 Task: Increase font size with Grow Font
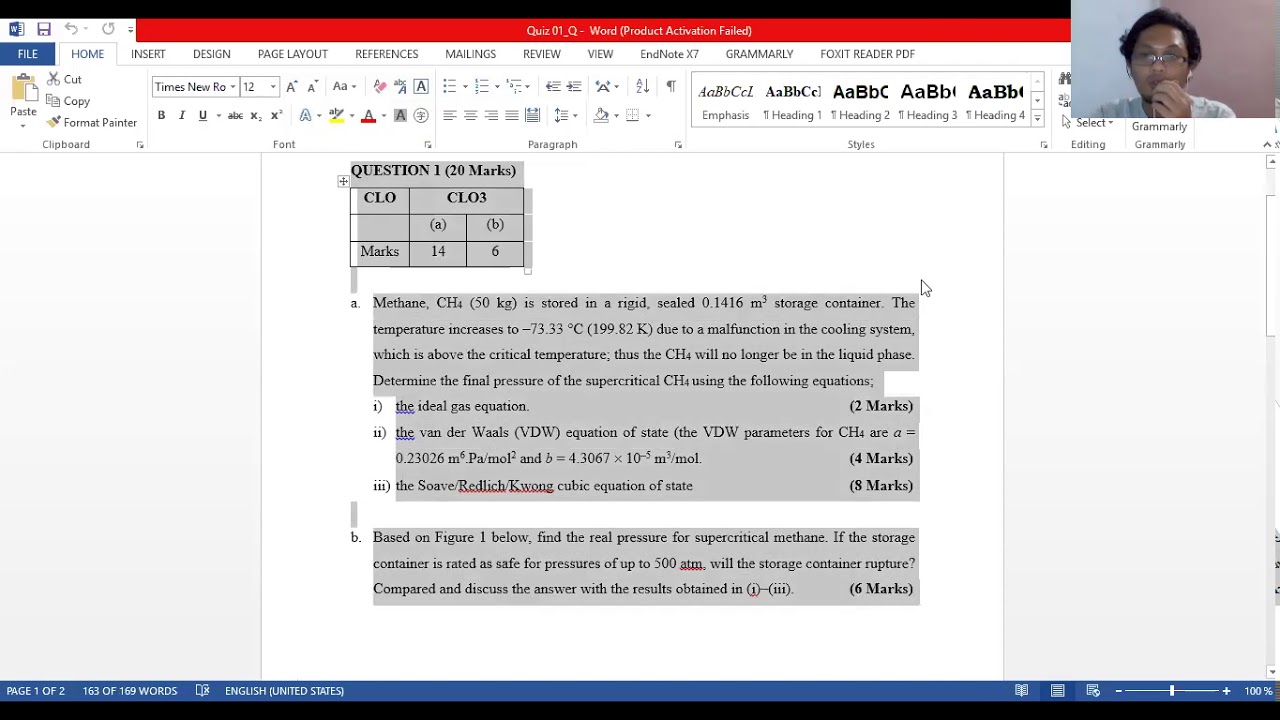pyautogui.click(x=291, y=87)
